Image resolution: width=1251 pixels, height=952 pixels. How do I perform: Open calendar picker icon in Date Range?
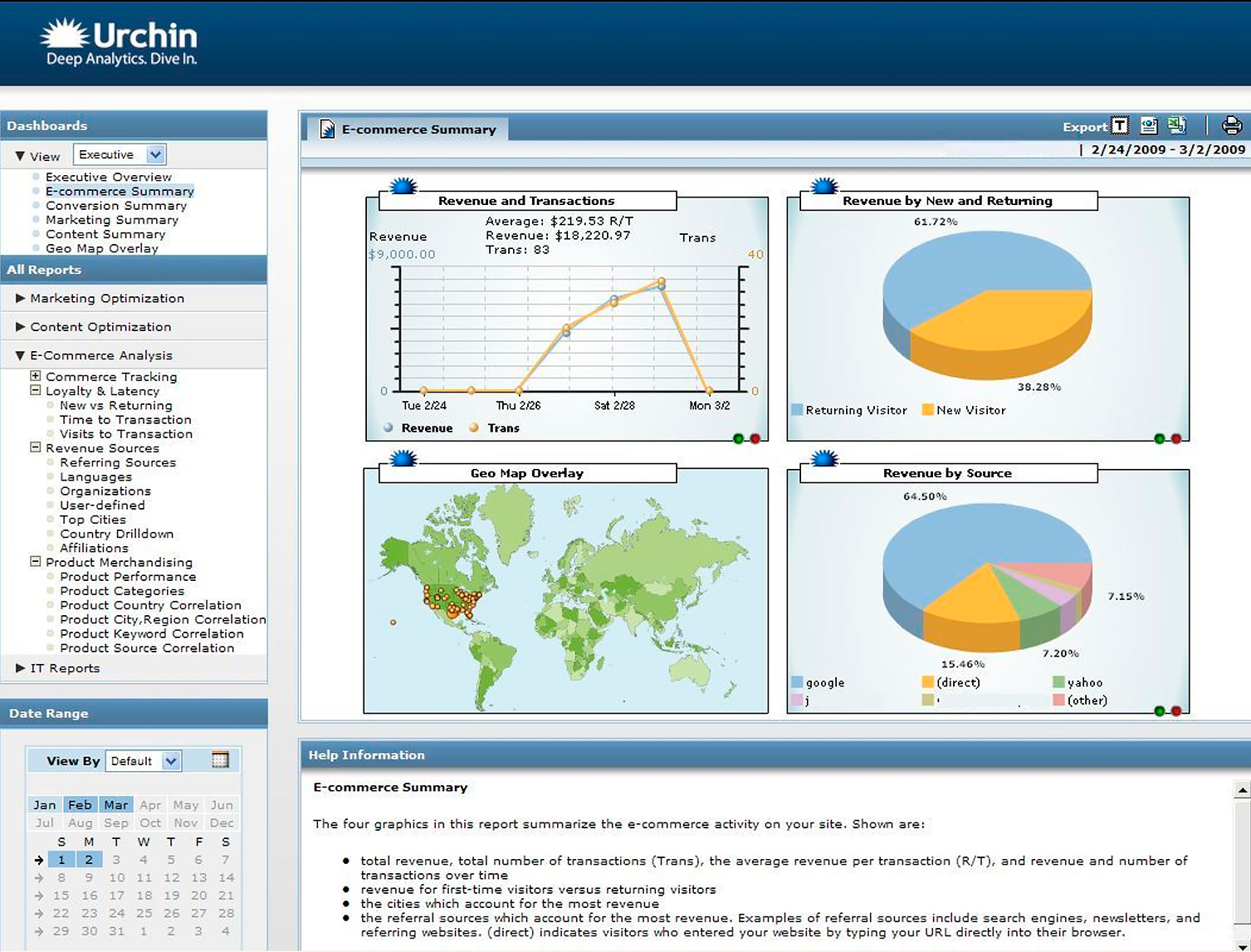pos(220,759)
